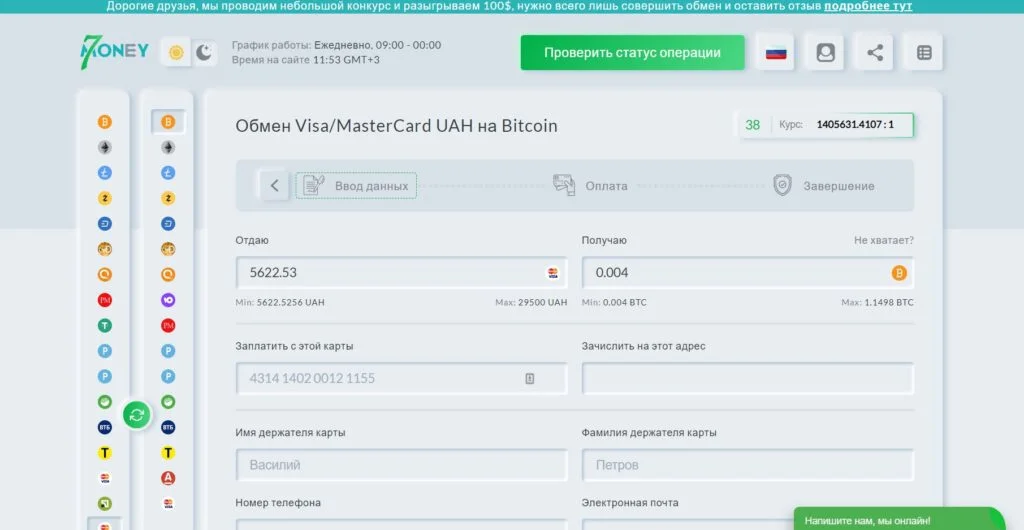Select Zcash in the right currency column

[168, 198]
